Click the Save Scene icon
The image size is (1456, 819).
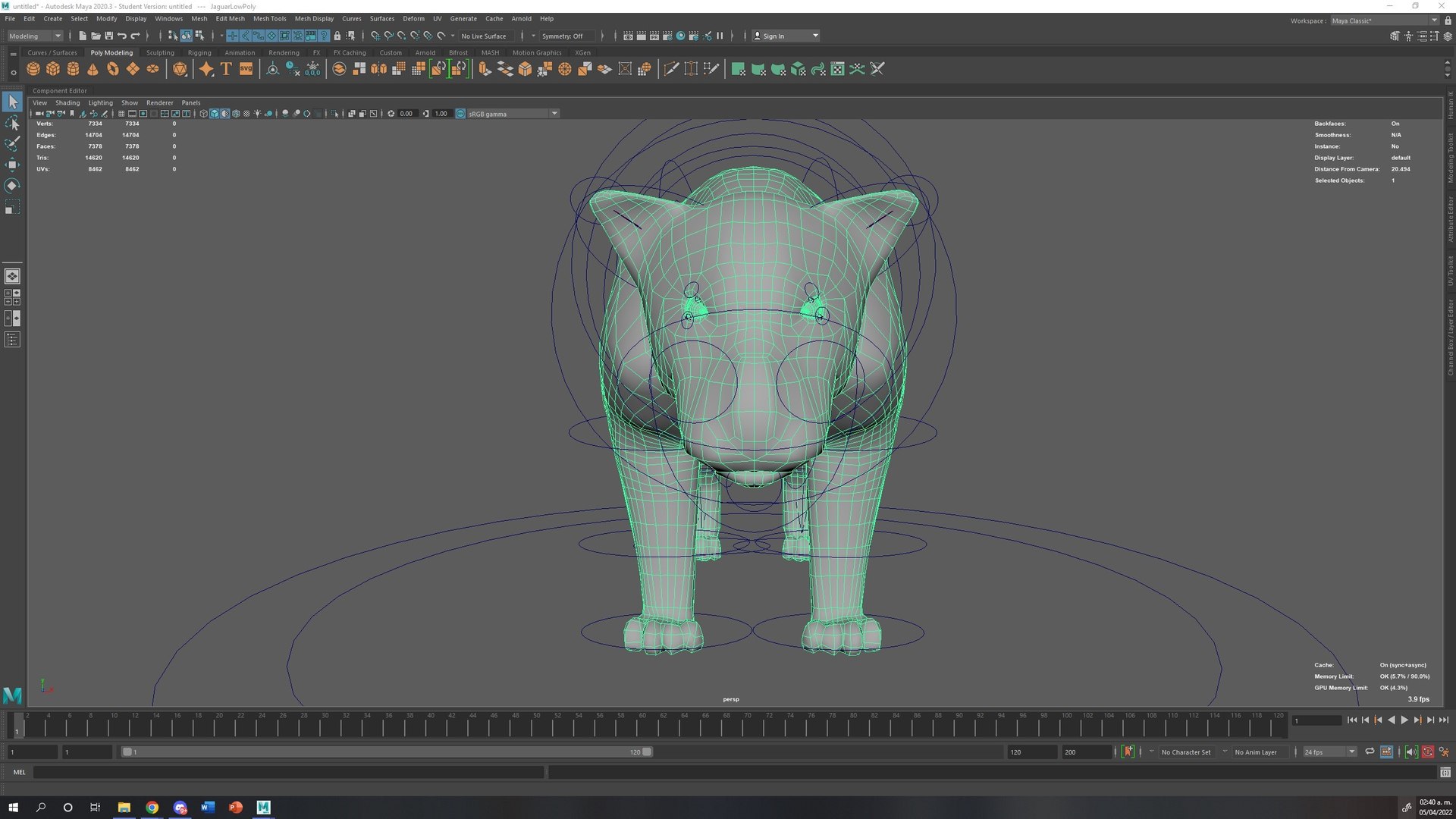108,36
